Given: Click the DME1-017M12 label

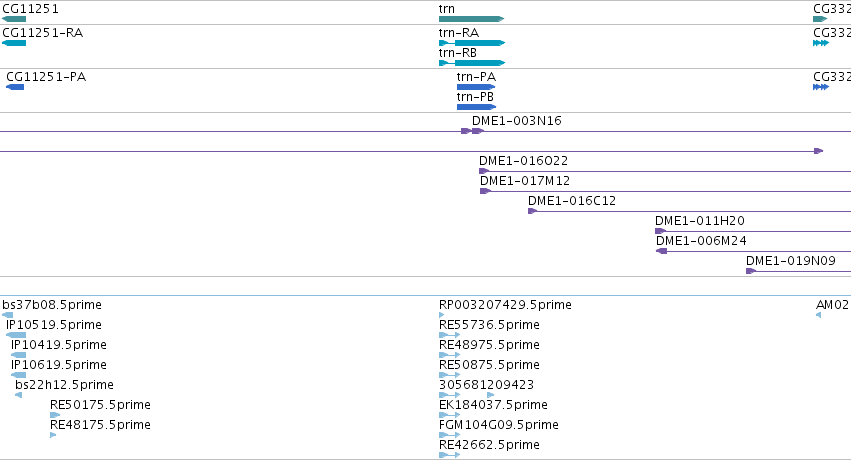Looking at the screenshot, I should pos(525,181).
